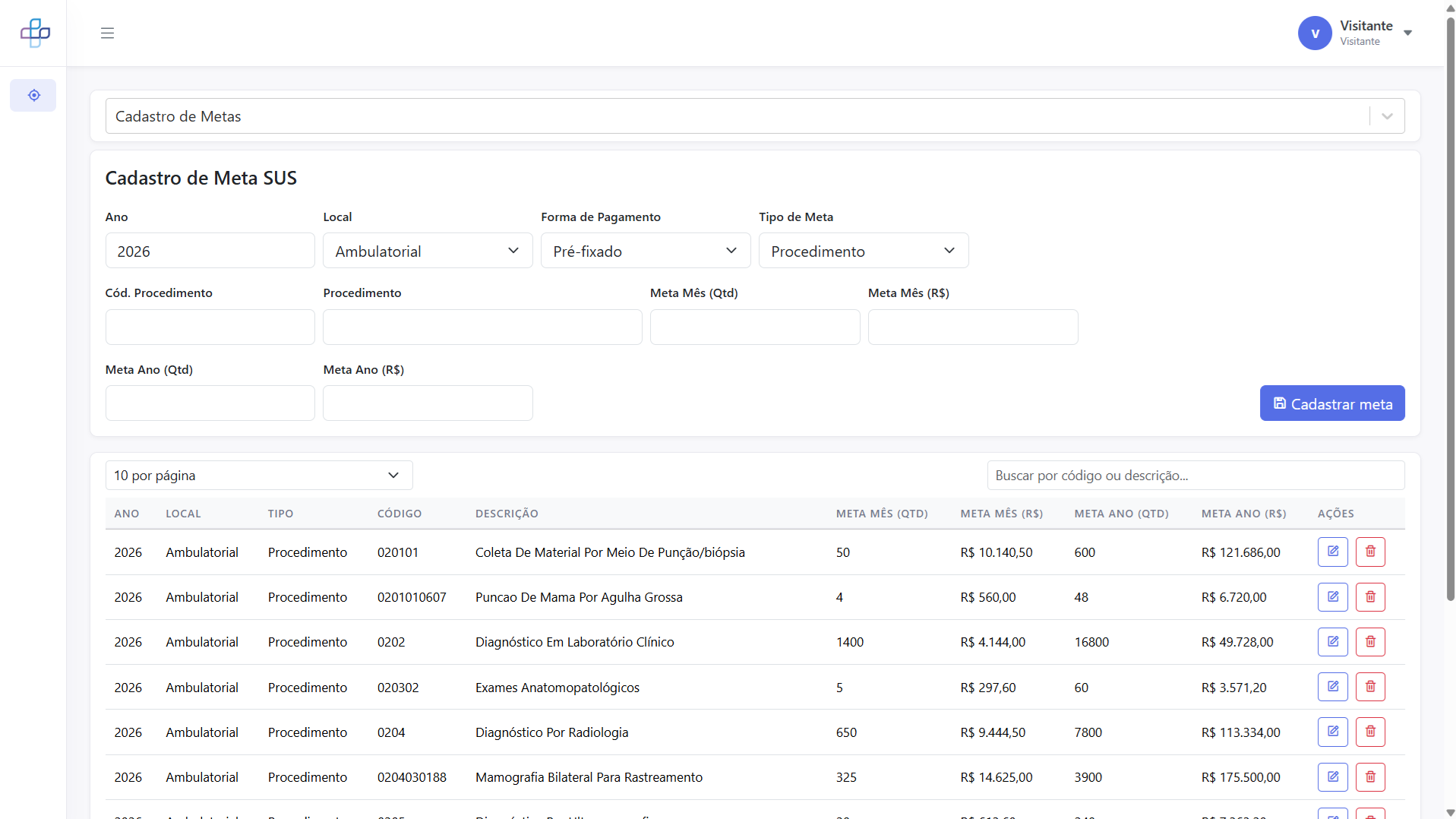
Task: Focus the Meta Mês (Qtd) field
Action: click(x=755, y=327)
